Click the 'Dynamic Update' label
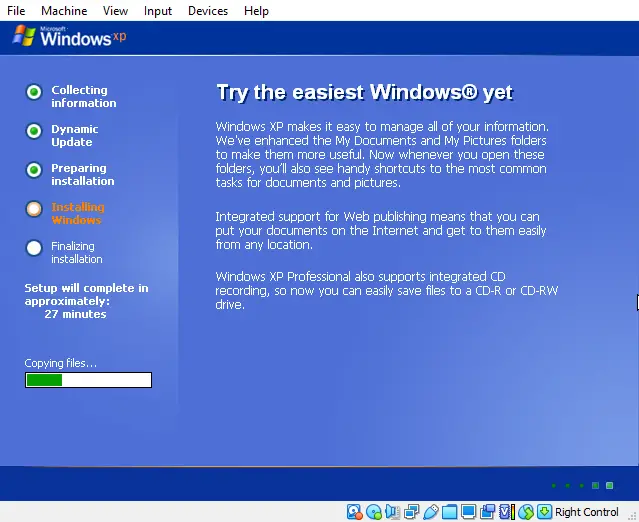This screenshot has height=522, width=639. pos(75,135)
